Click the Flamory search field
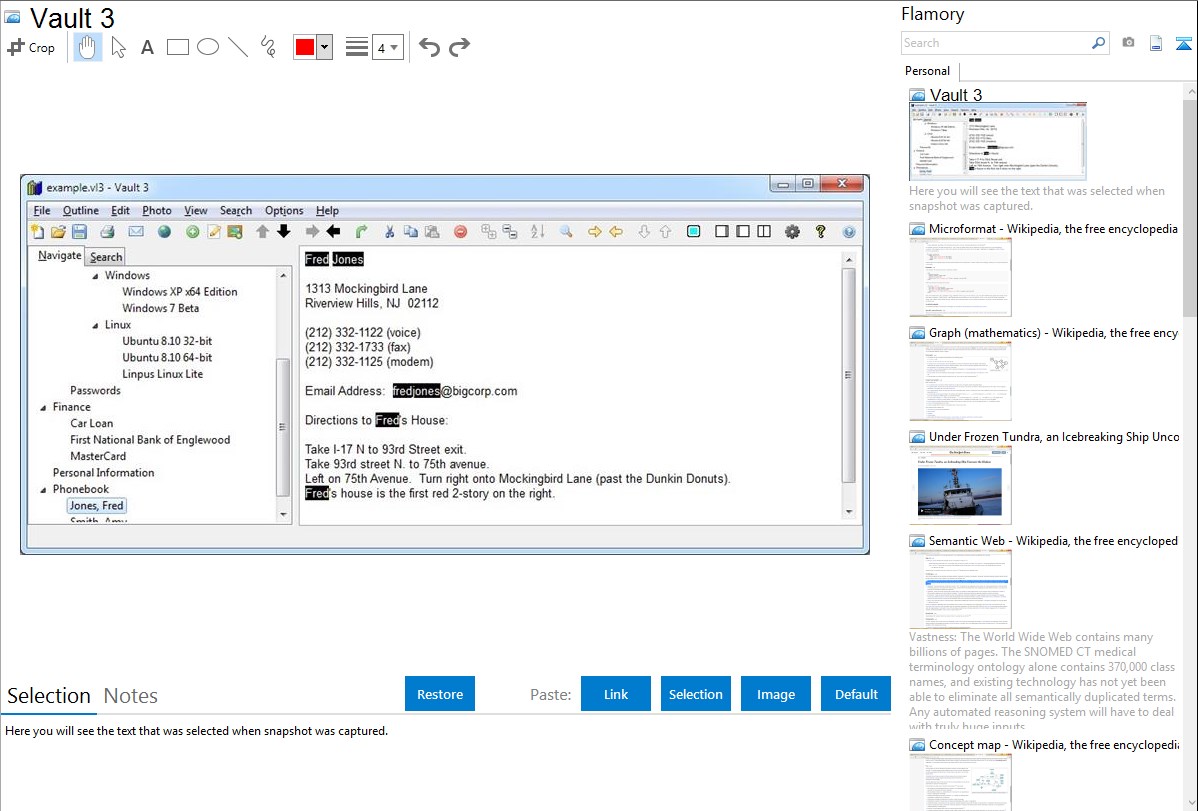Image resolution: width=1198 pixels, height=811 pixels. click(x=996, y=44)
